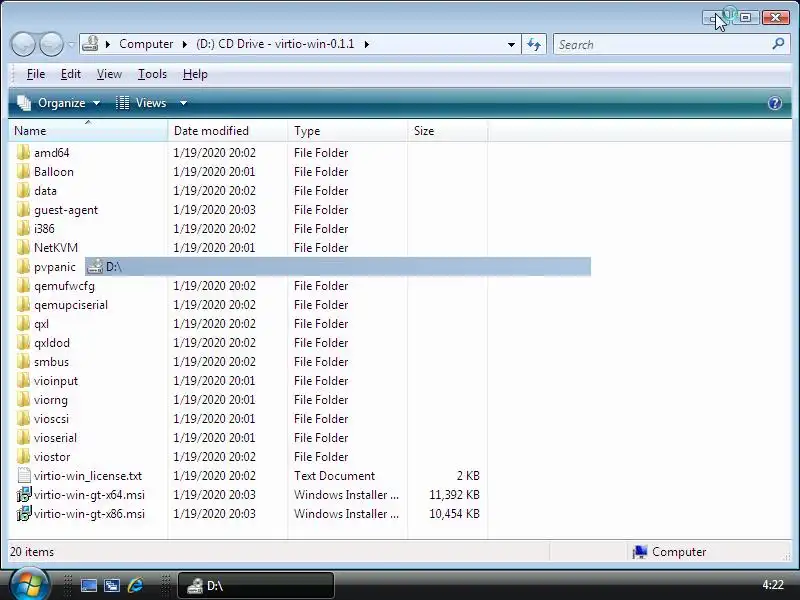Click the search magnifier icon

click(x=779, y=44)
